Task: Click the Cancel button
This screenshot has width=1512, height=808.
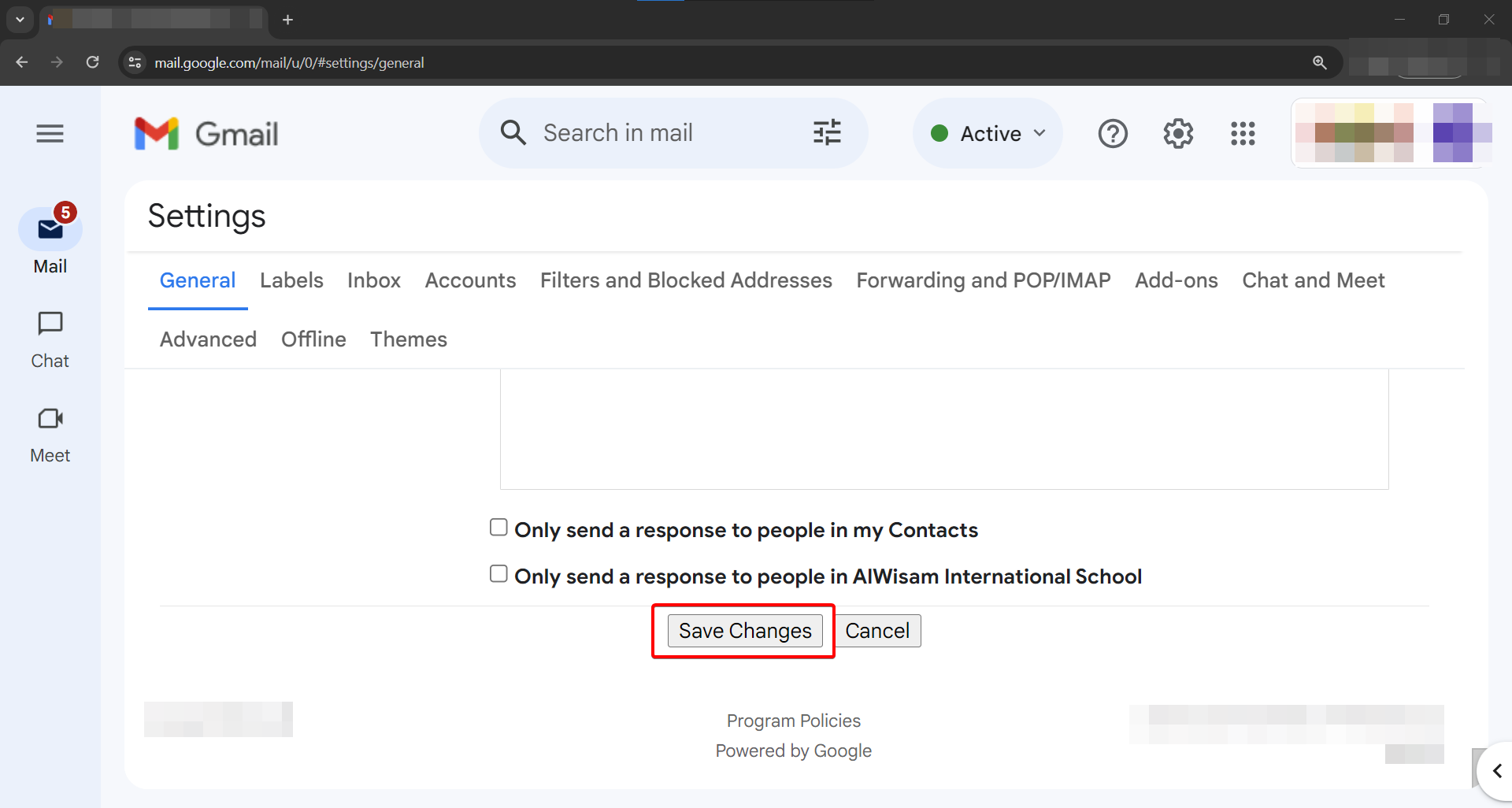Action: (877, 631)
